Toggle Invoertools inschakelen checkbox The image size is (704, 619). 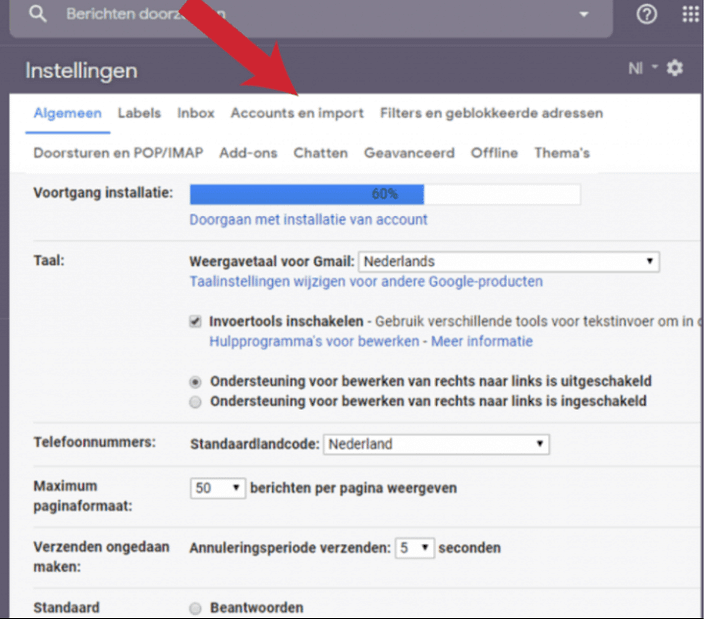196,322
